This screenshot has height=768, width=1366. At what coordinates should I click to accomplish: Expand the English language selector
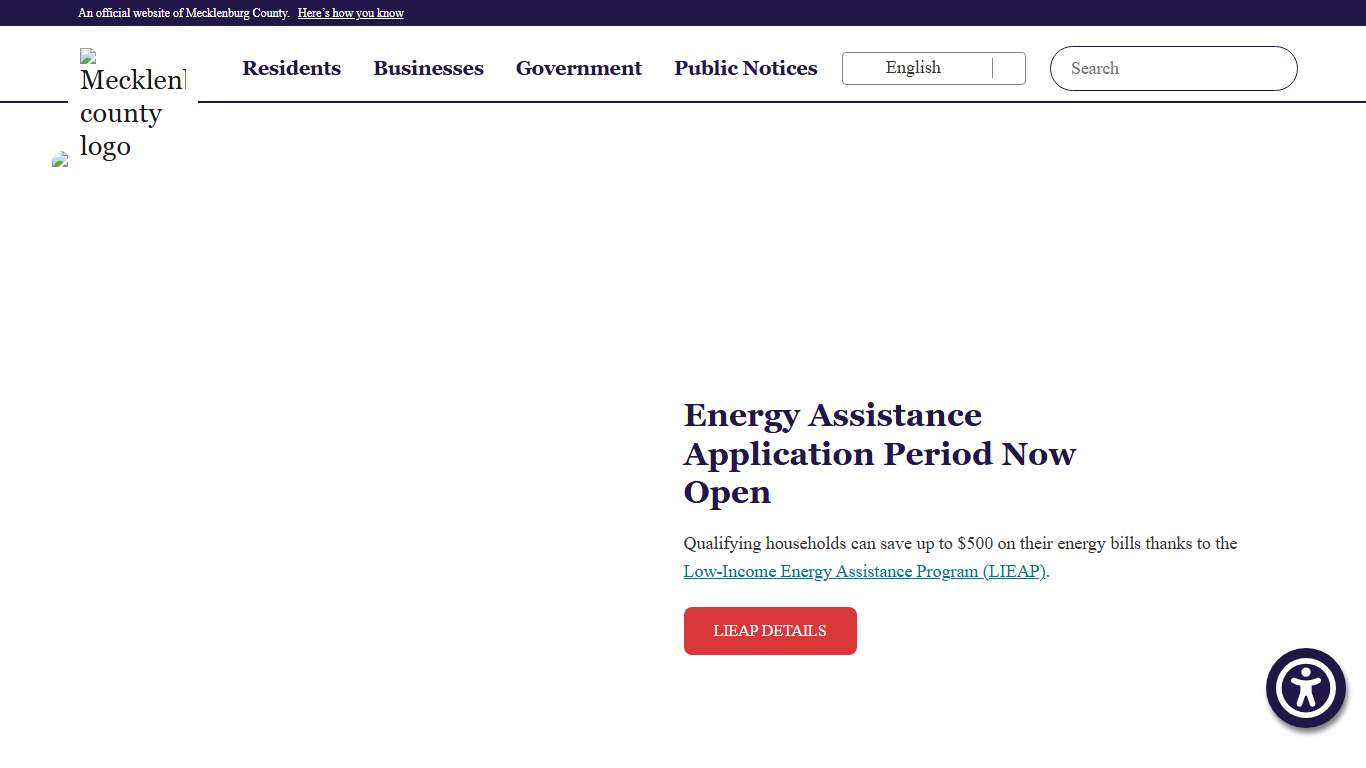point(913,68)
